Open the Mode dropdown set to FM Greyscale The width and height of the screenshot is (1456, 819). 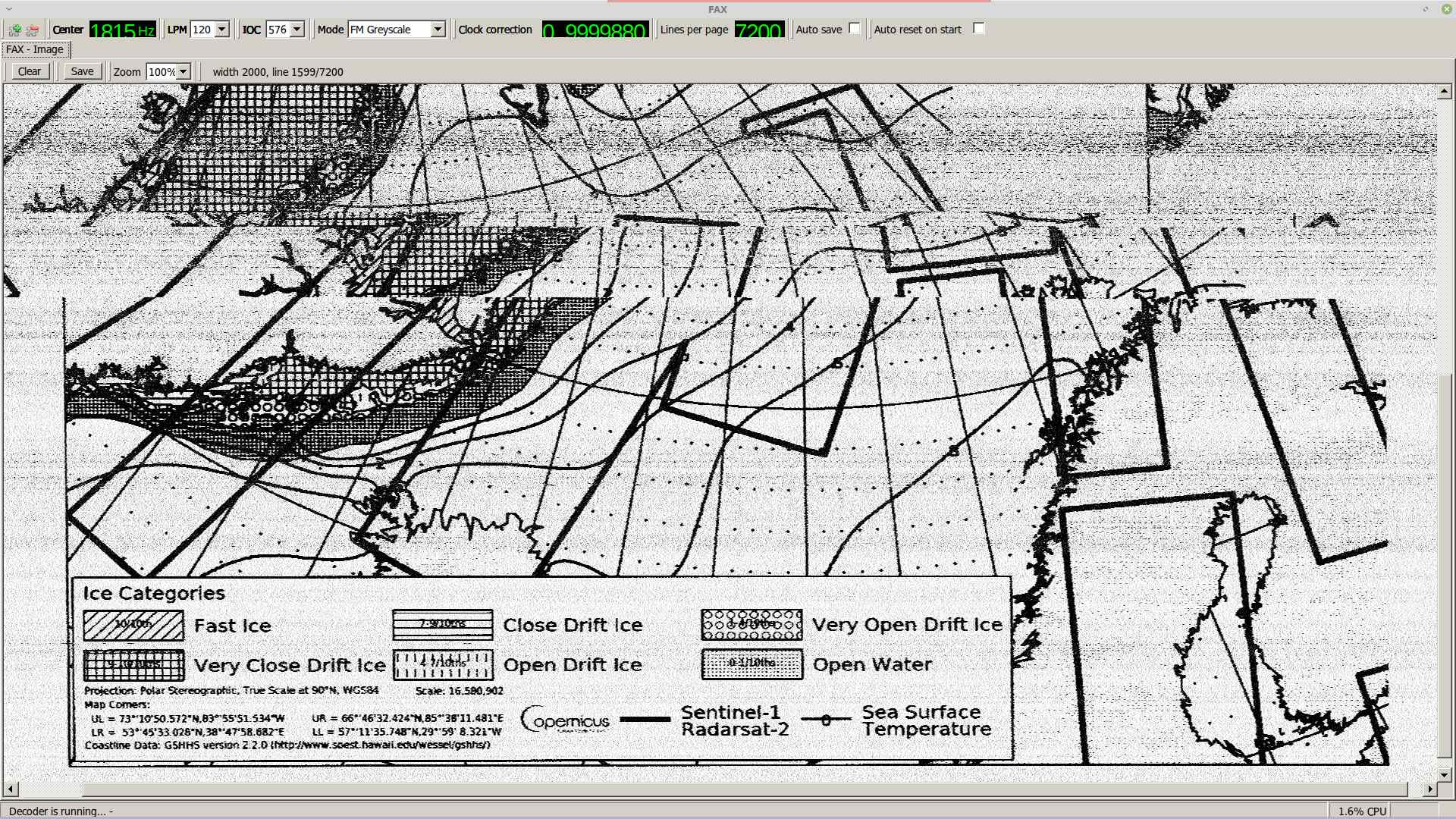coord(438,30)
